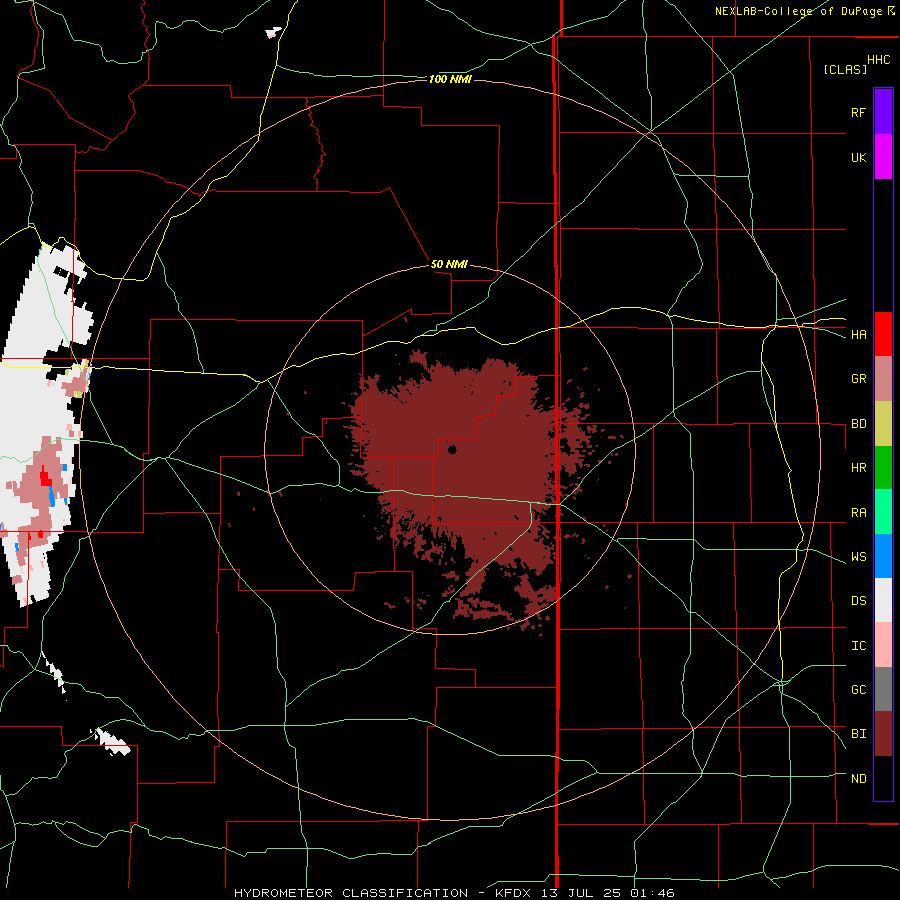Image resolution: width=900 pixels, height=900 pixels.
Task: Click the ND legend label
Action: pyautogui.click(x=858, y=778)
